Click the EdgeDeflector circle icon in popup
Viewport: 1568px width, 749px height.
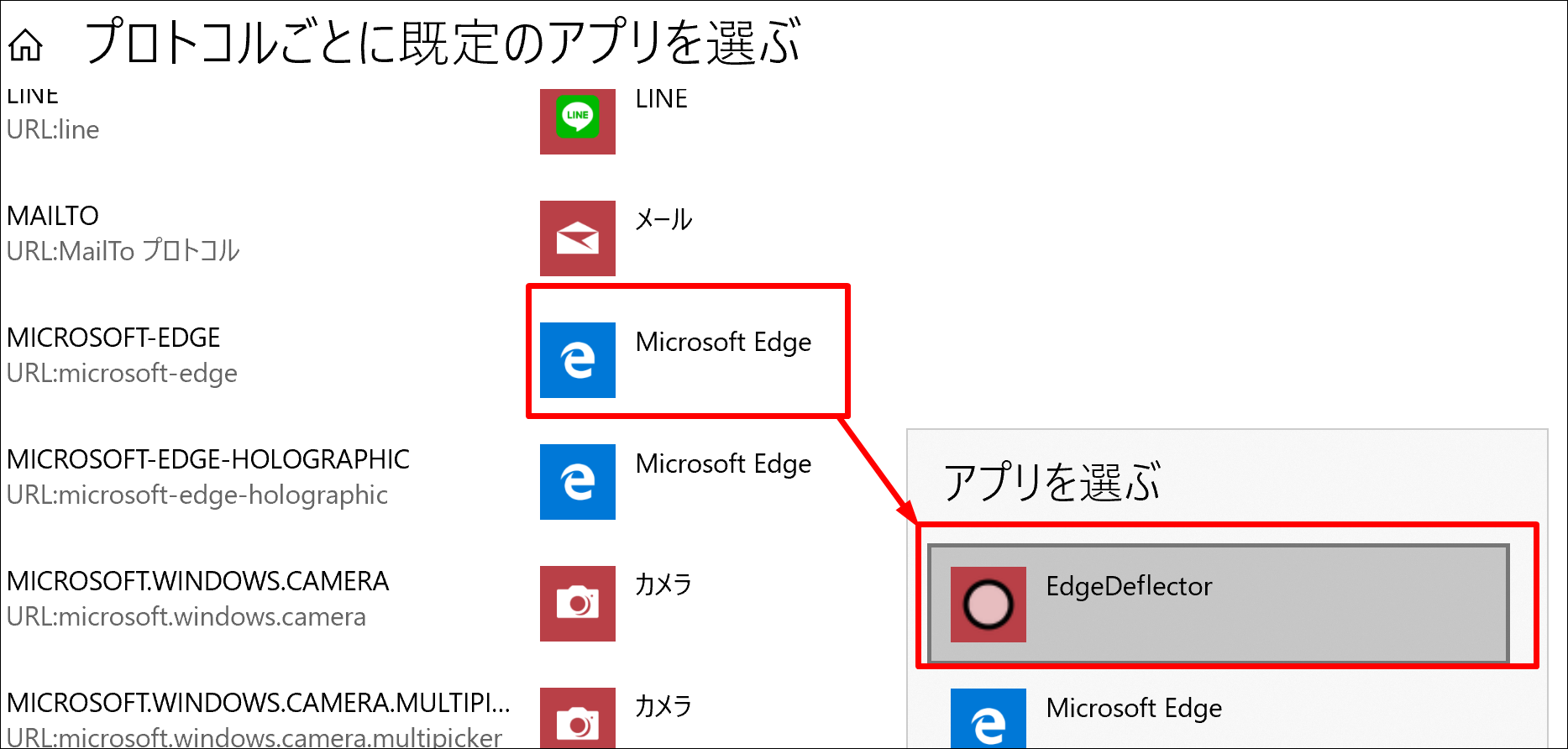(x=989, y=605)
